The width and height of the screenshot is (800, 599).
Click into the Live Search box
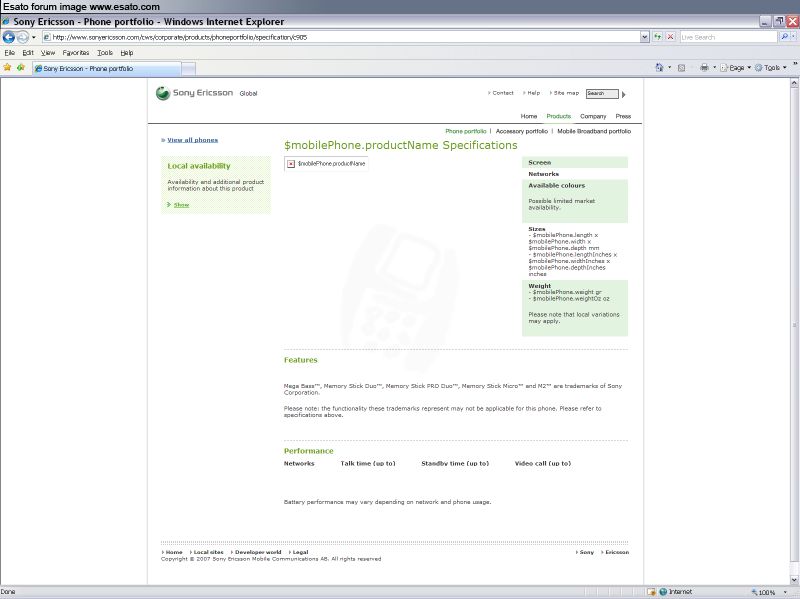pos(728,37)
